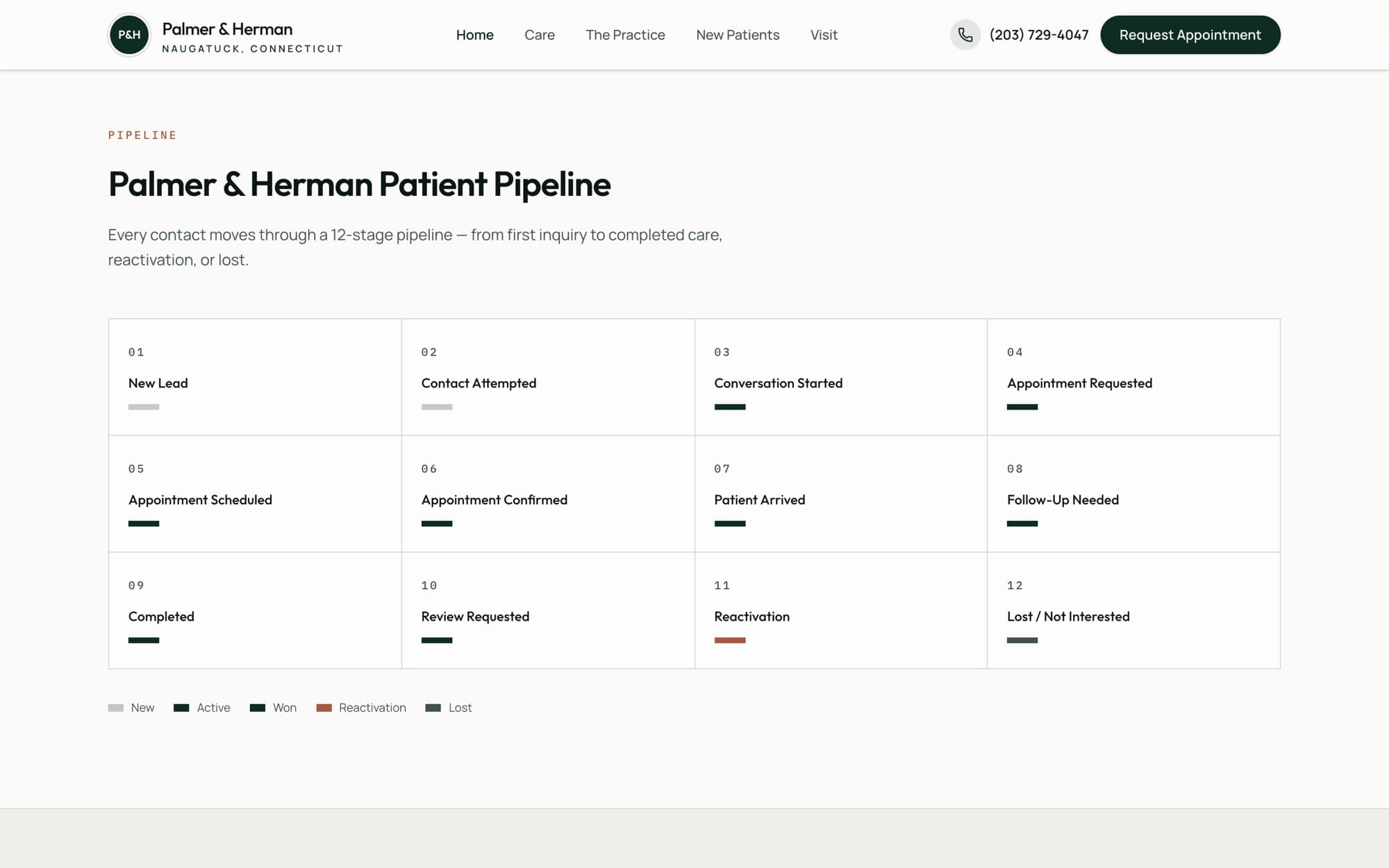The height and width of the screenshot is (868, 1389).
Task: Select the Appointment Requested stage
Action: pos(1133,377)
